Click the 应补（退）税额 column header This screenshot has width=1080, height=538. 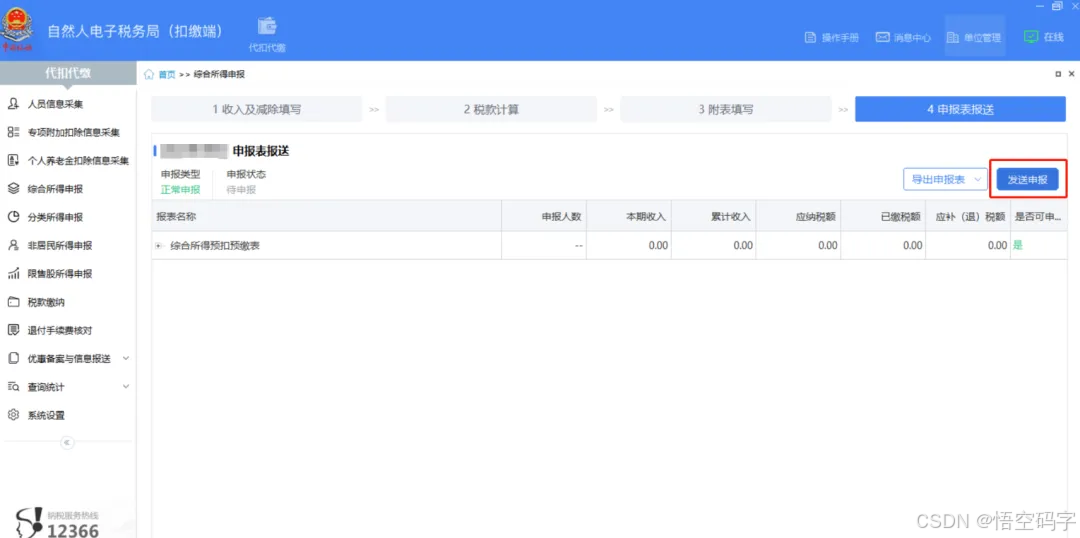tap(970, 216)
